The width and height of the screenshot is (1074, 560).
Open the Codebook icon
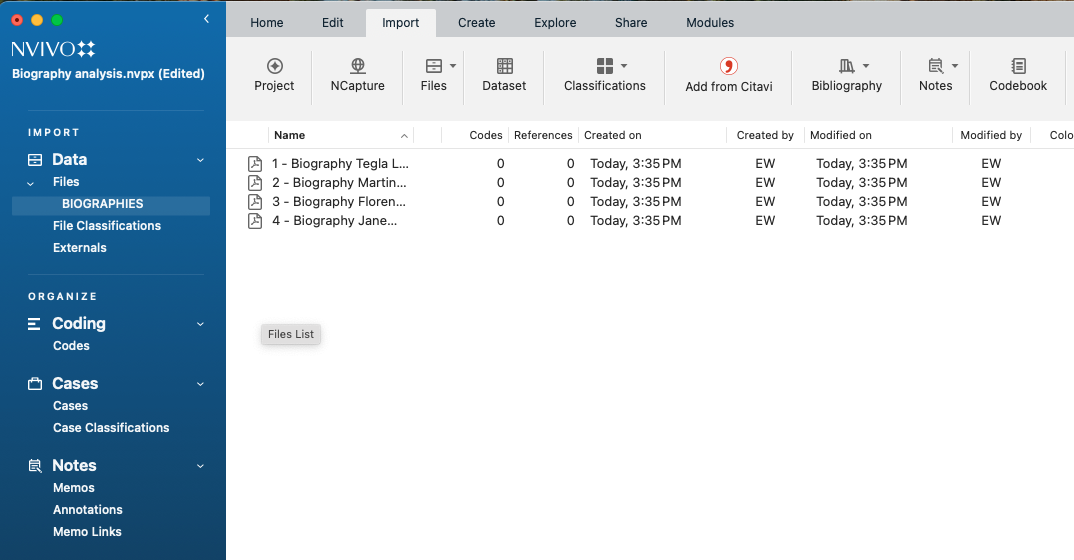(x=1018, y=66)
